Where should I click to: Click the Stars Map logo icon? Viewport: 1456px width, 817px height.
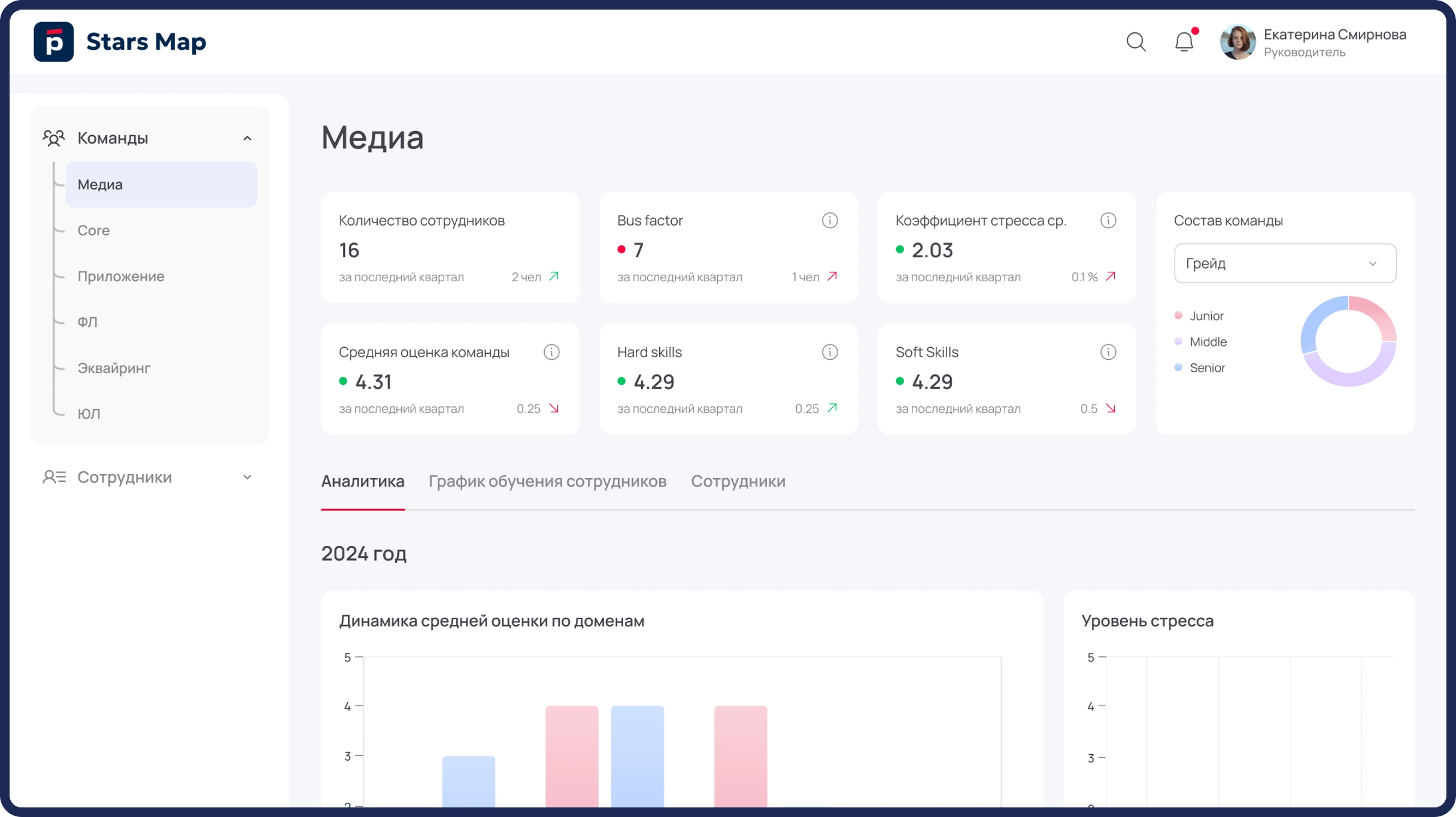click(54, 42)
